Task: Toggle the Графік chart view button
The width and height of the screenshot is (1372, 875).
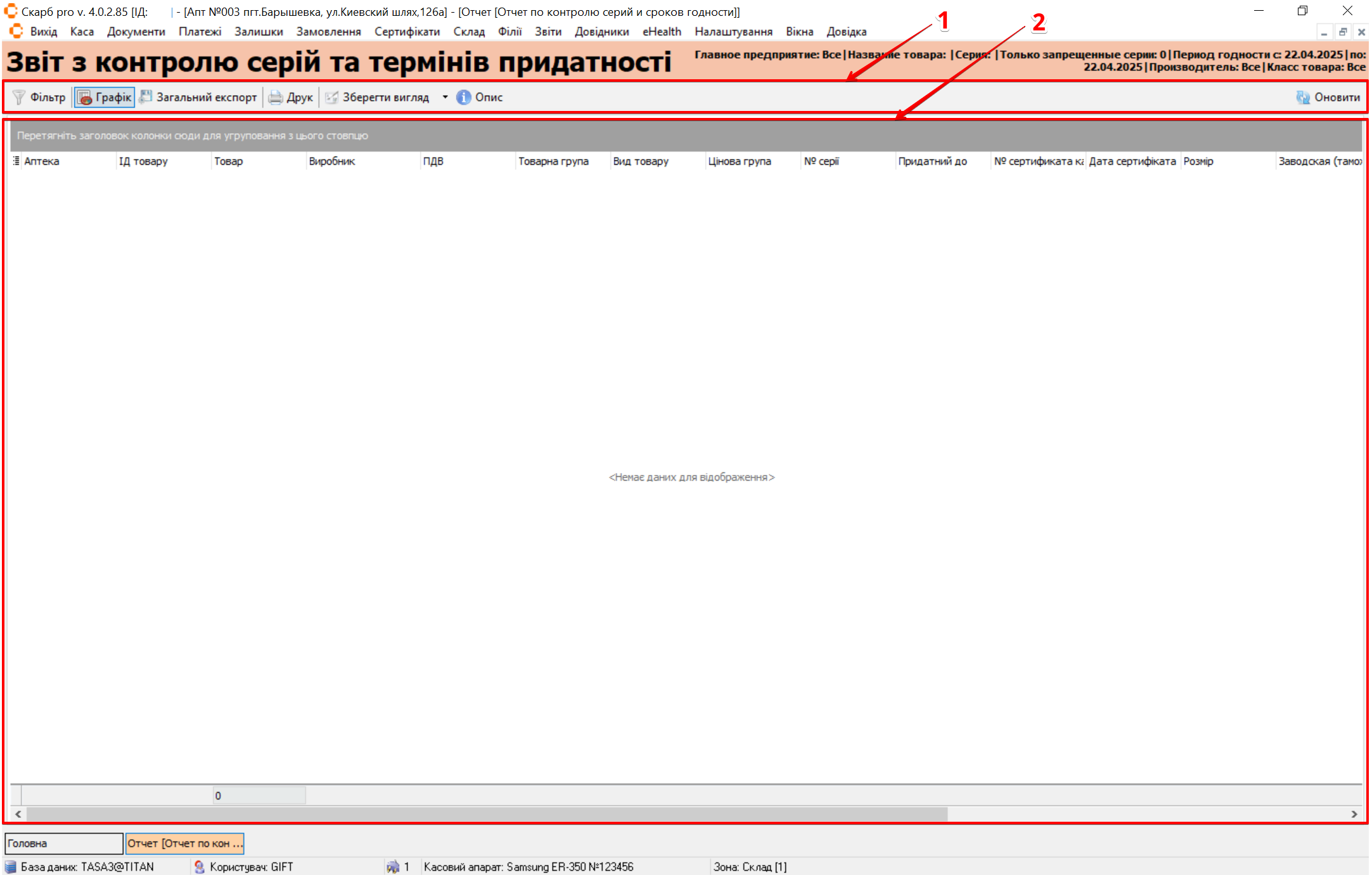Action: tap(105, 97)
